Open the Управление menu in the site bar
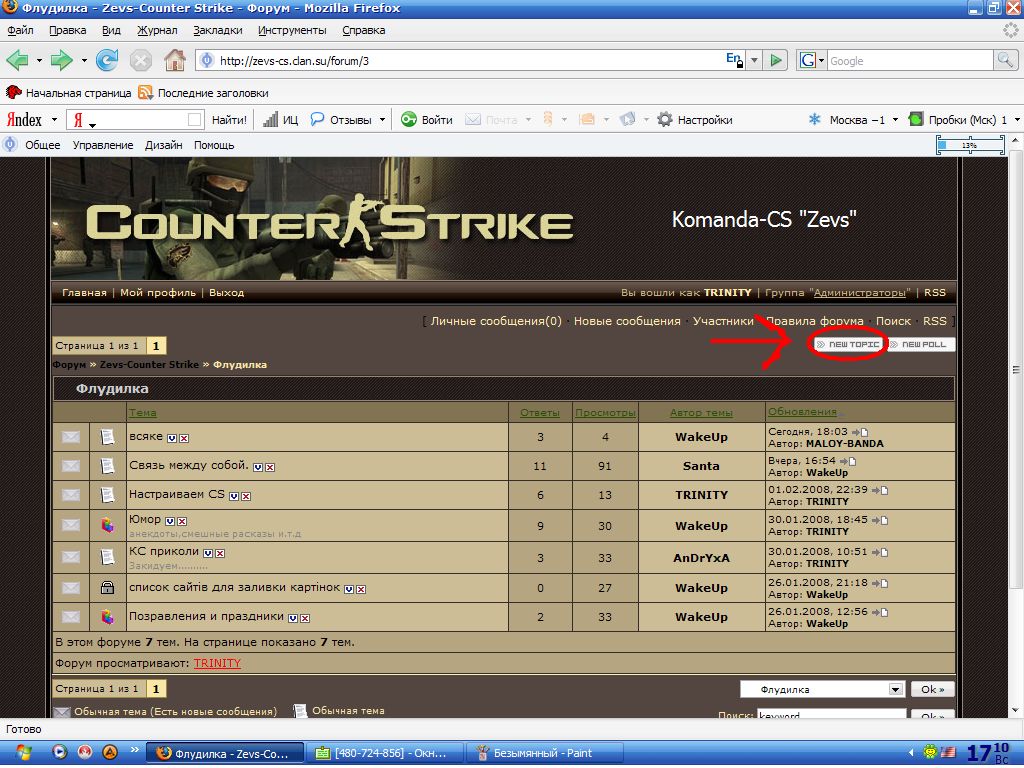This screenshot has width=1024, height=768. point(103,145)
